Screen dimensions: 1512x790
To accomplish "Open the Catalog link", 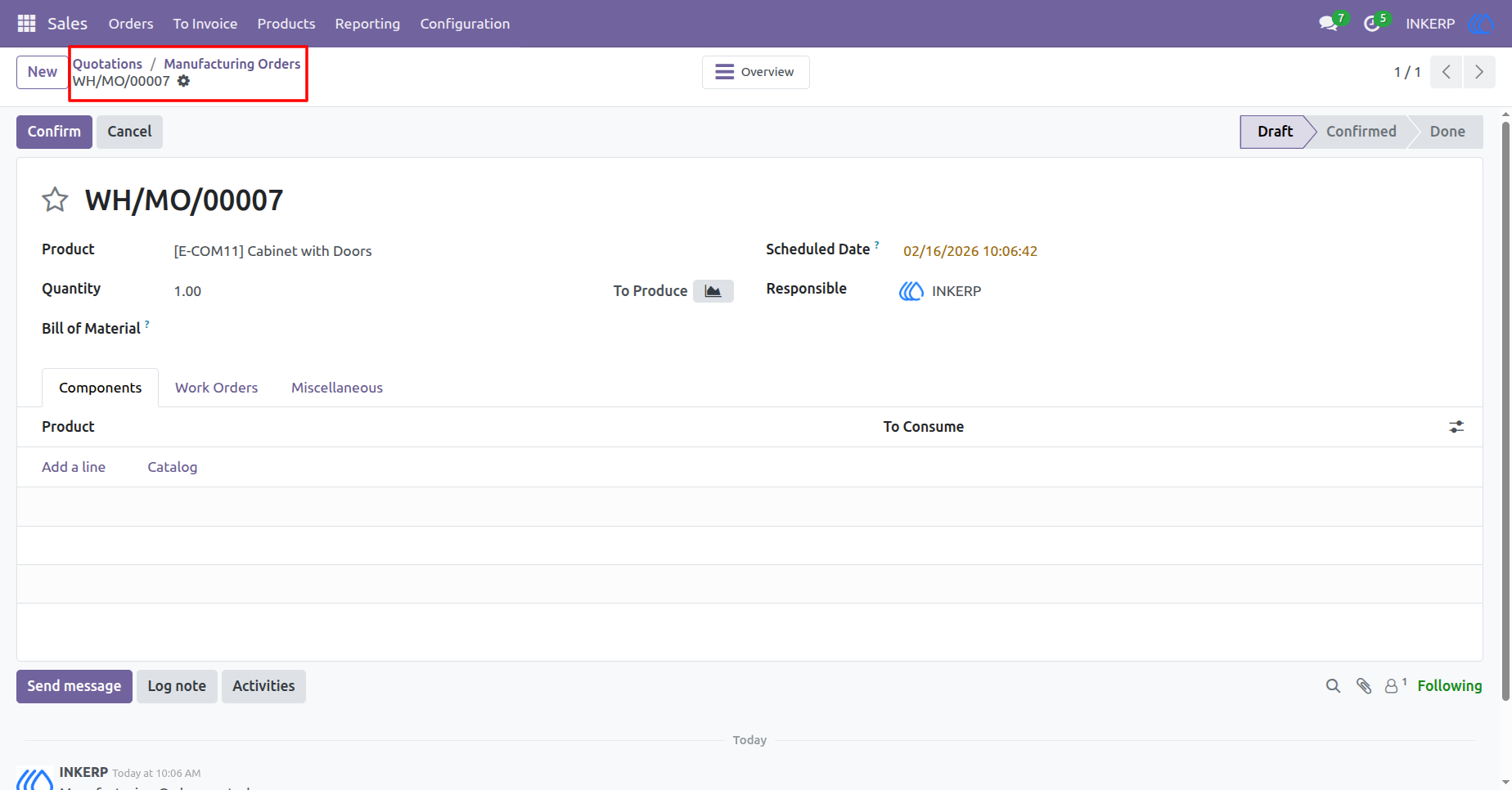I will coord(172,467).
